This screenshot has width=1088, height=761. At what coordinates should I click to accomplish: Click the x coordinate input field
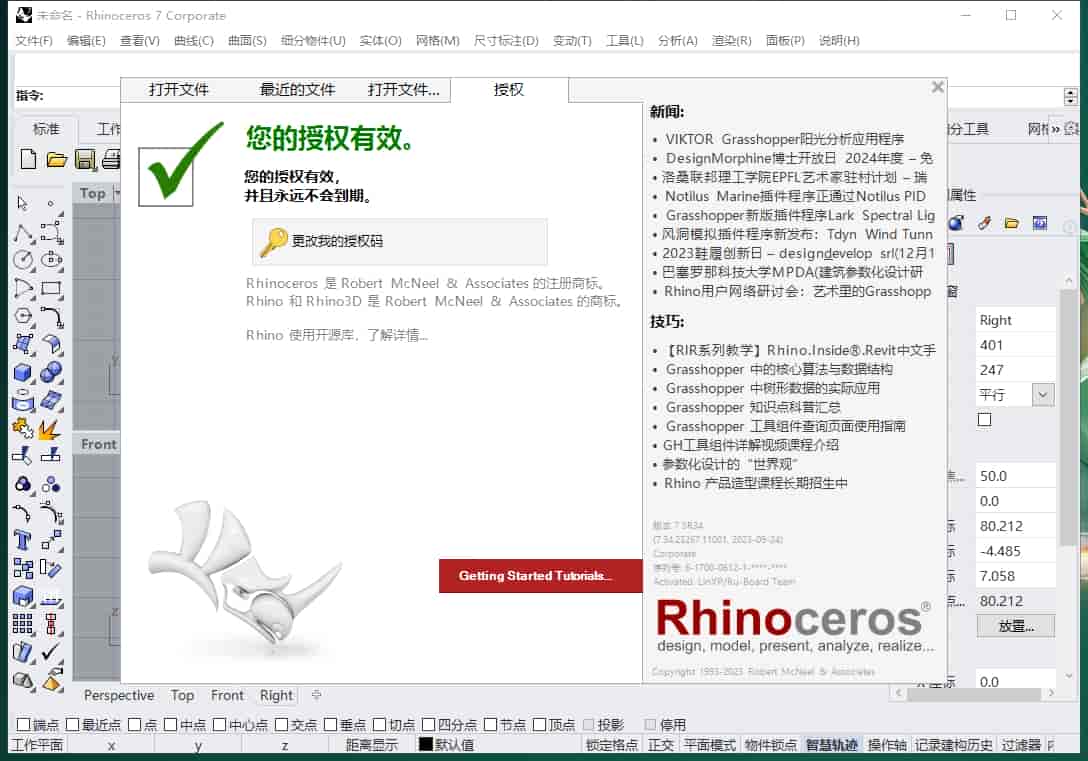pos(111,744)
